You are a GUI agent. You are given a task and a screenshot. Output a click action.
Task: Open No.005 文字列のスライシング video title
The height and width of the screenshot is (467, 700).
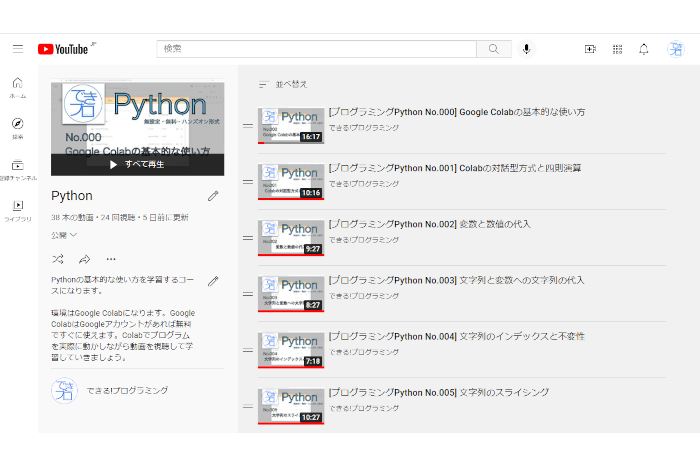[x=439, y=392]
